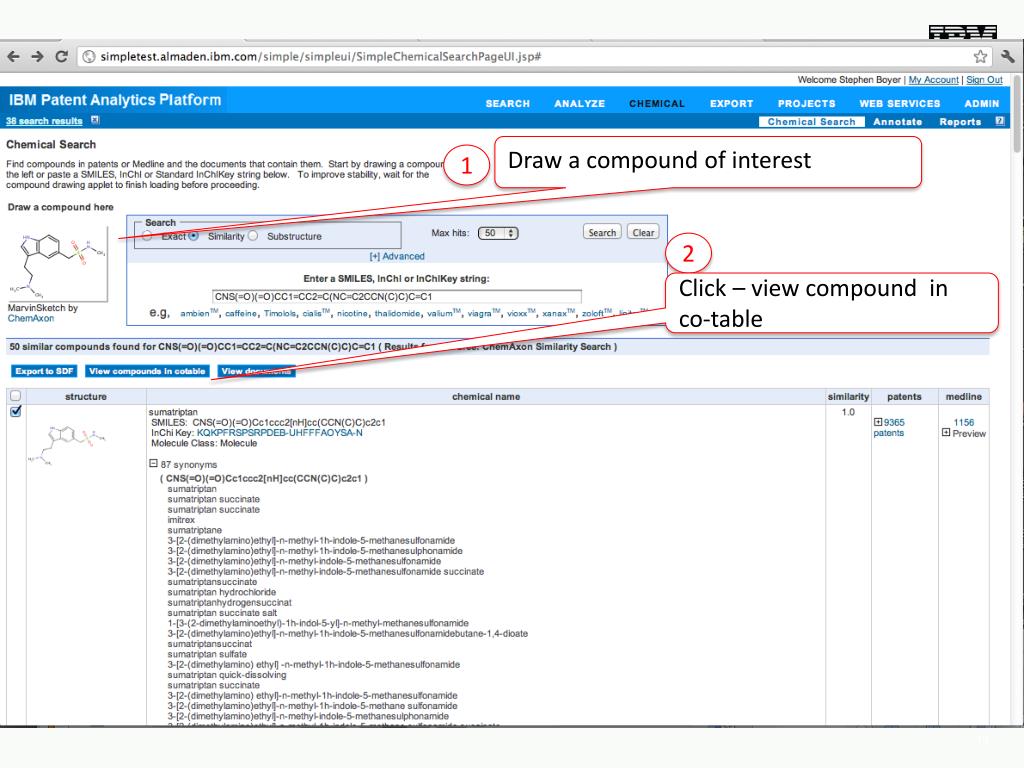This screenshot has width=1024, height=768.
Task: Click the similarity column header
Action: 848,396
